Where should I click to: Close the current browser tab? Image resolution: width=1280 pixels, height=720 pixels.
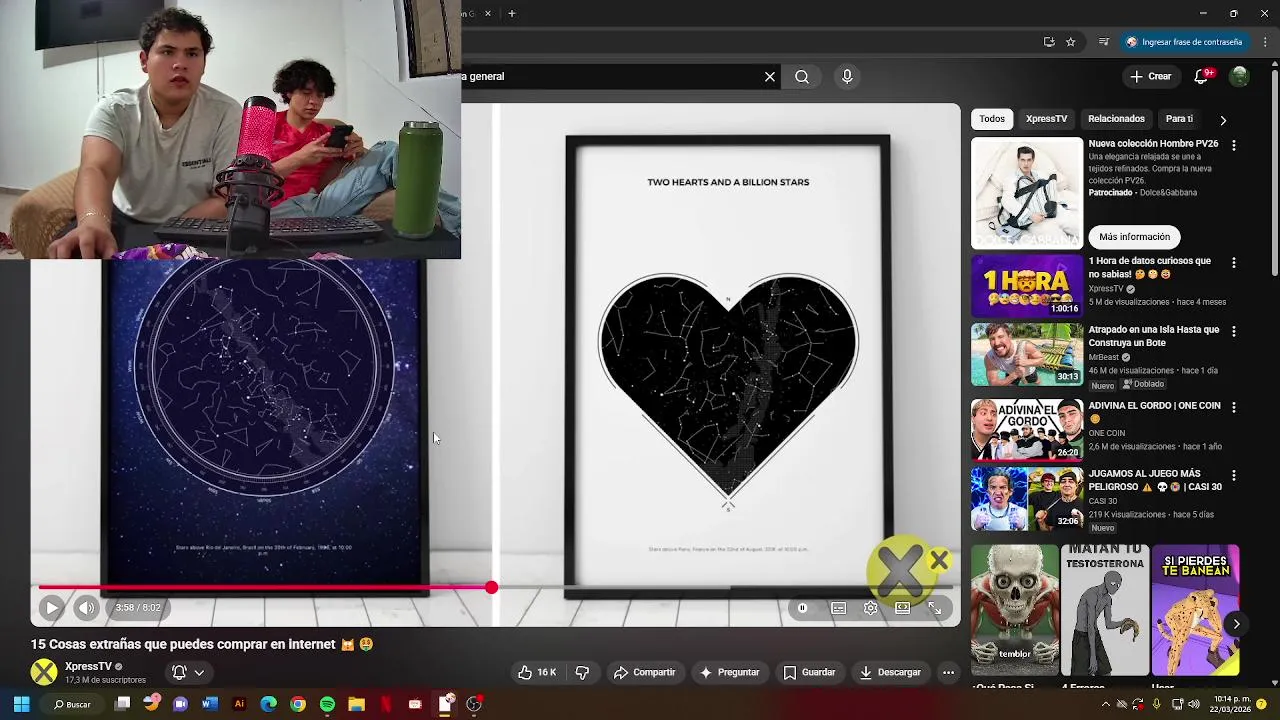coord(488,14)
